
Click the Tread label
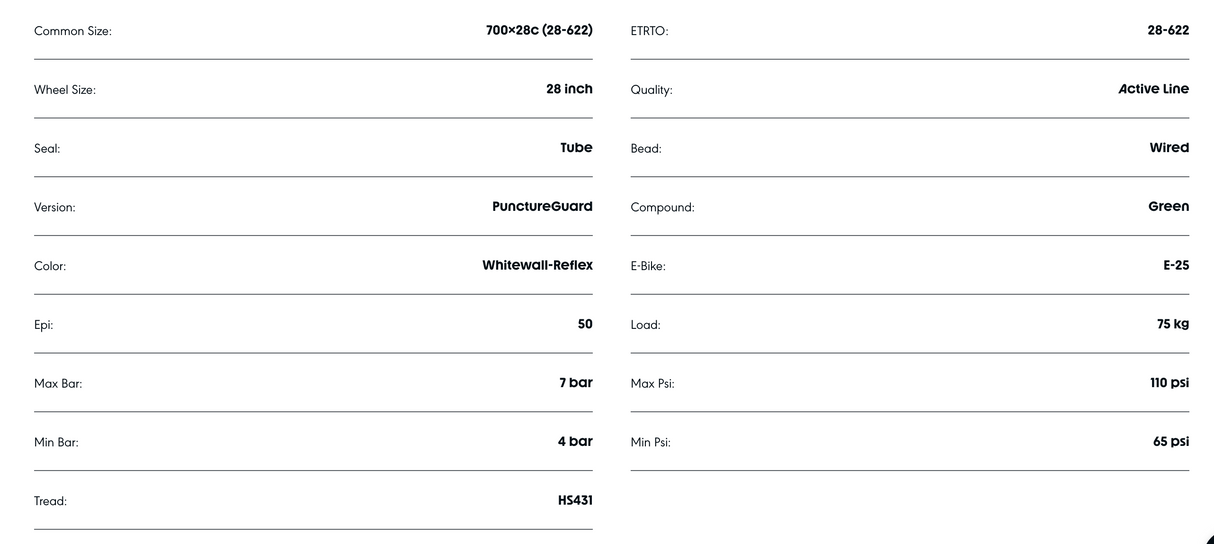point(50,501)
